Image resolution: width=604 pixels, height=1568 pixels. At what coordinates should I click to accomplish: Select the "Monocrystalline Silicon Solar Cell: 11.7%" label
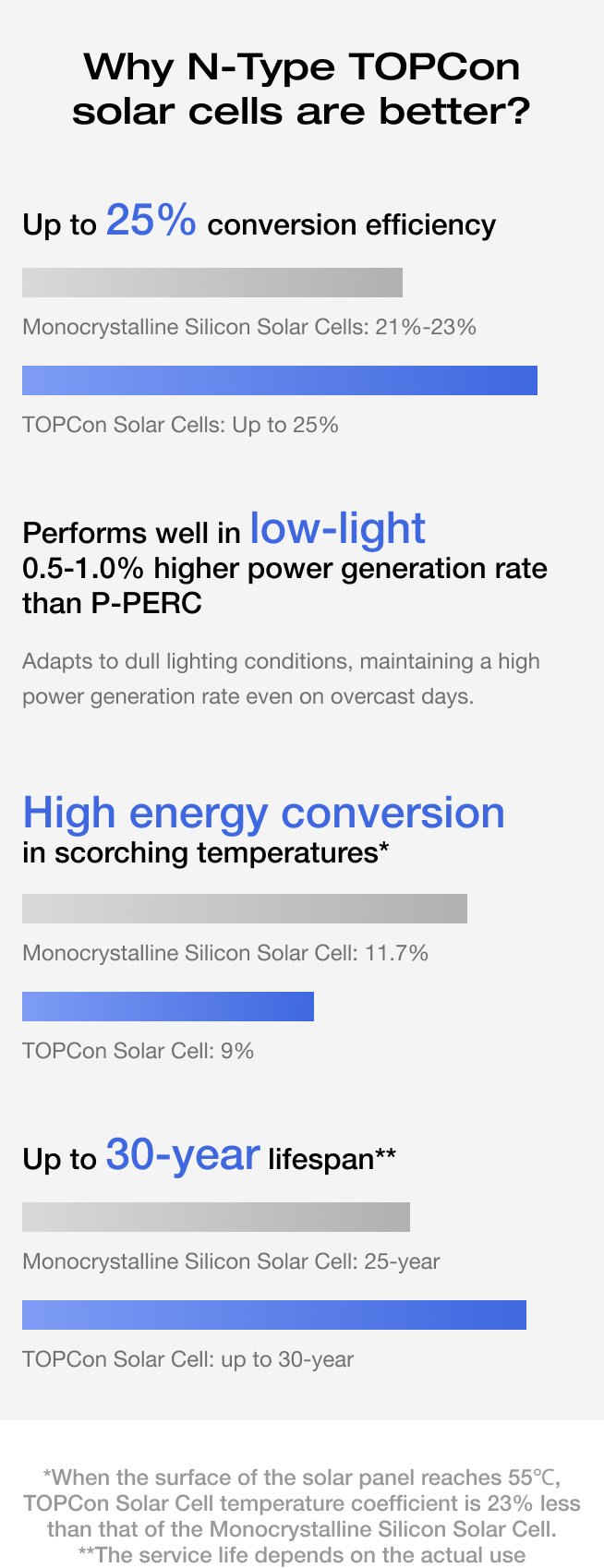(x=225, y=953)
